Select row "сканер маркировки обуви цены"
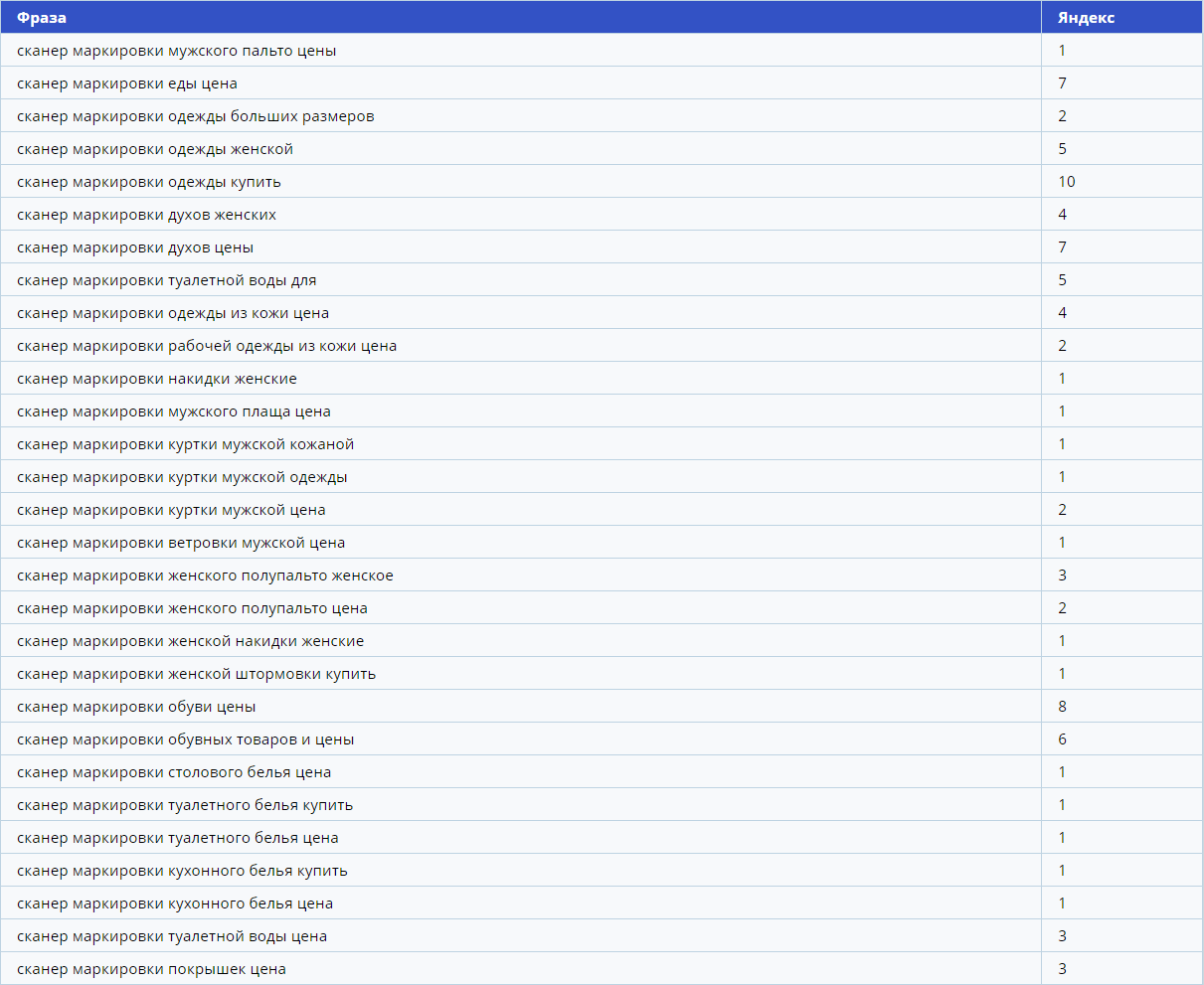The height and width of the screenshot is (985, 1204). pos(602,707)
